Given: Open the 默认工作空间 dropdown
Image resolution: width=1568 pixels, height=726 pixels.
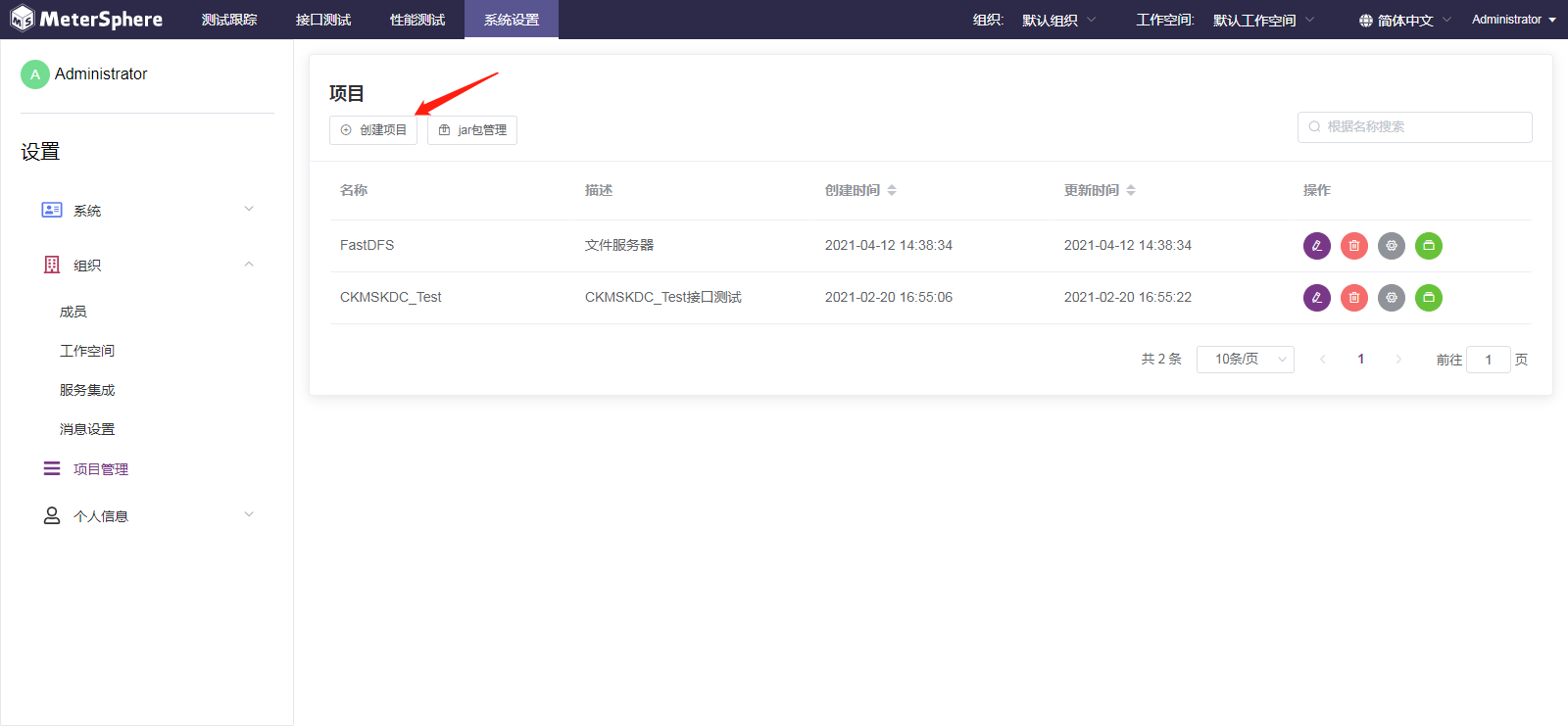Looking at the screenshot, I should click(x=1264, y=20).
